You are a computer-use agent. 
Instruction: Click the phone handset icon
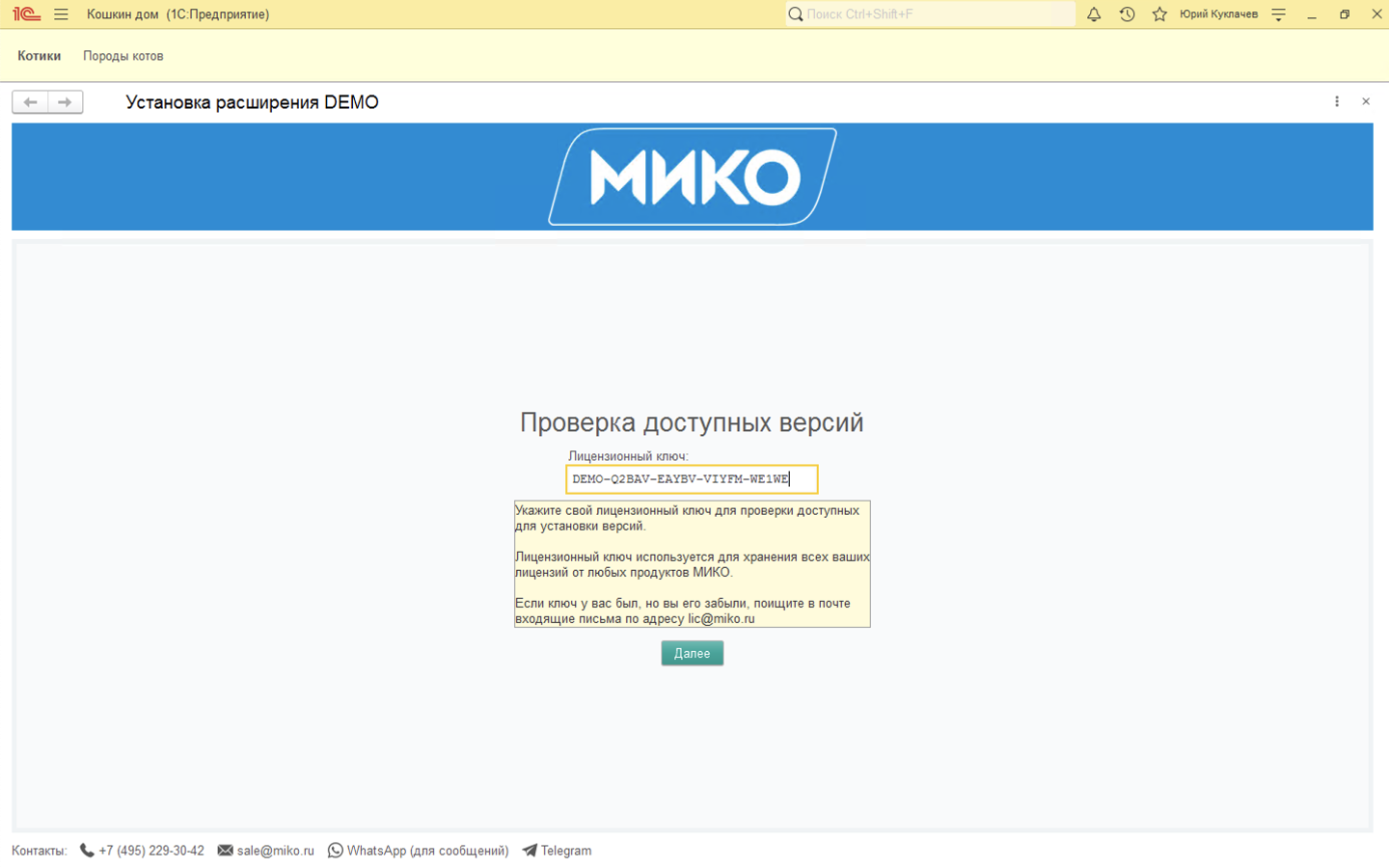coord(87,851)
